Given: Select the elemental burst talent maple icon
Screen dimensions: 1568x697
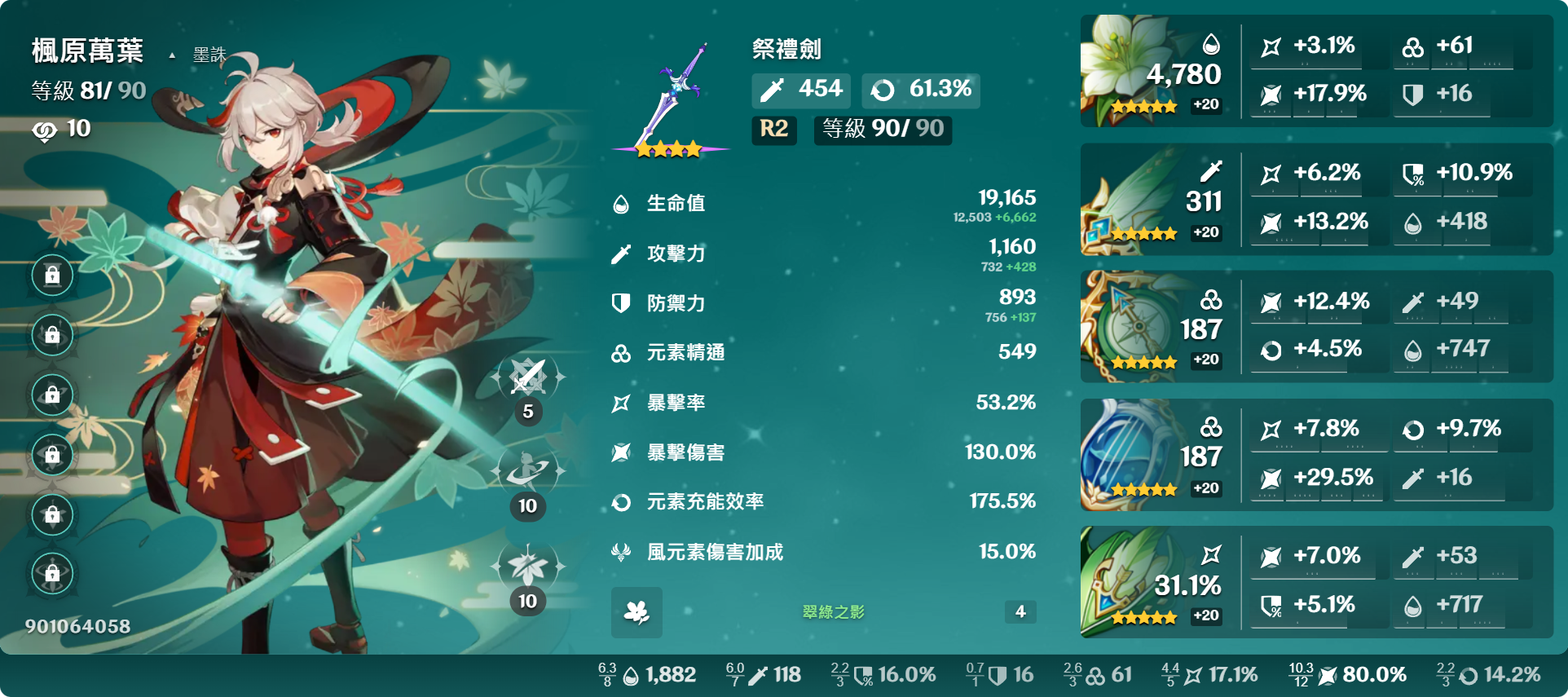Looking at the screenshot, I should point(528,566).
